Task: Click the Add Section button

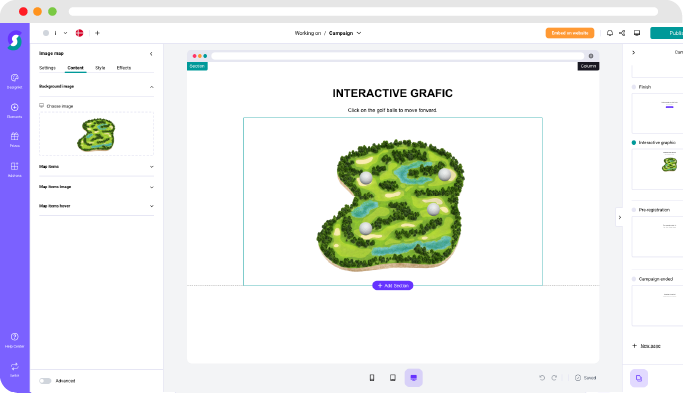Action: (393, 285)
